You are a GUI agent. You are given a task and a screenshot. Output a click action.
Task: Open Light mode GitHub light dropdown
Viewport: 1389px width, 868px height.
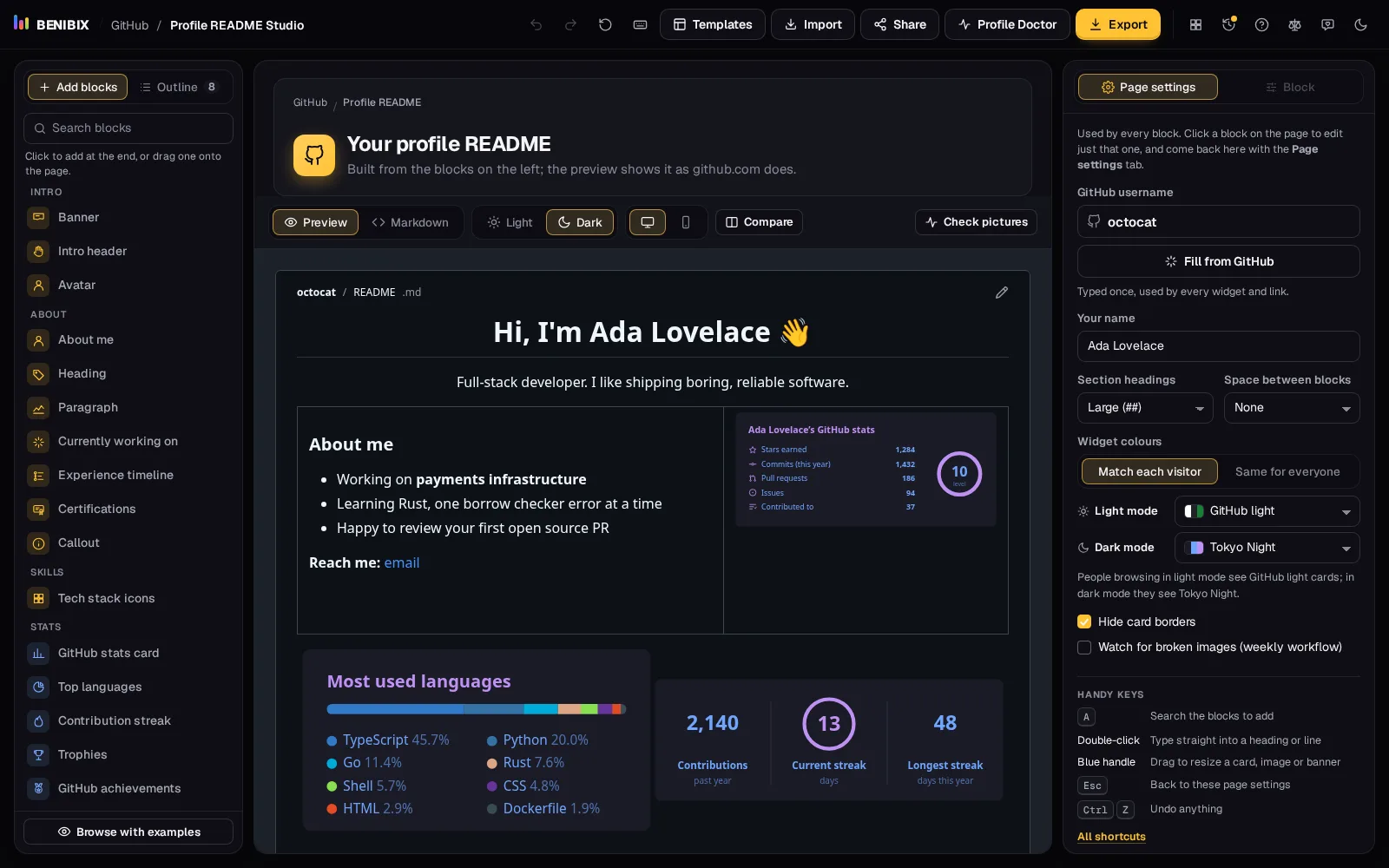tap(1267, 511)
